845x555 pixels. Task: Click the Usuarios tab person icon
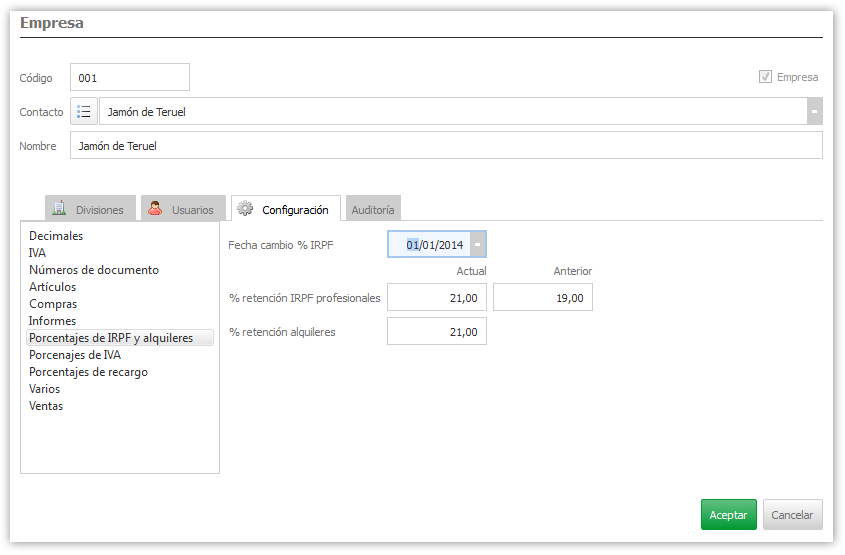(x=155, y=209)
